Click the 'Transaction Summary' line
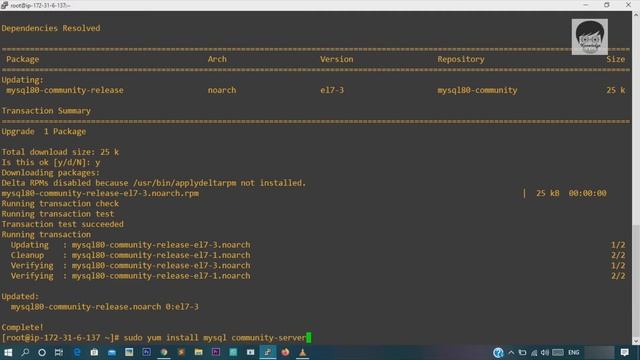This screenshot has height=360, width=640. [x=46, y=111]
